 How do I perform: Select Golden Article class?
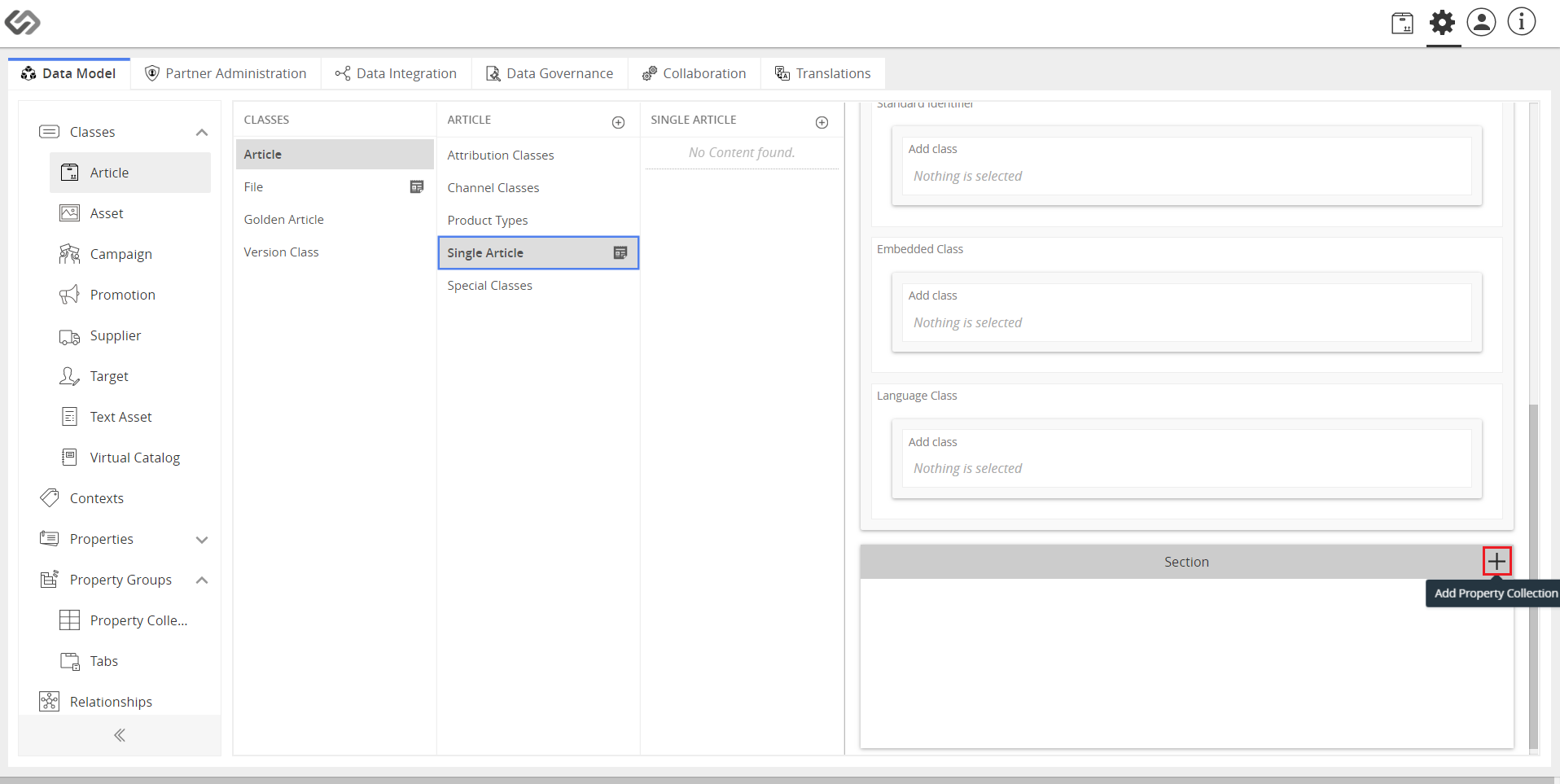coord(335,220)
